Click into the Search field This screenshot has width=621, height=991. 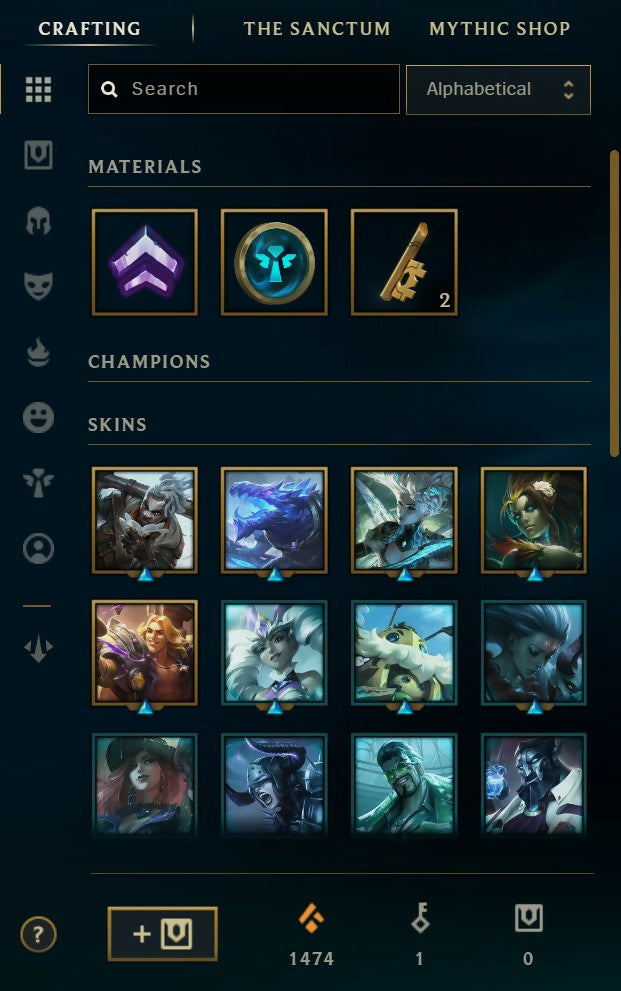click(x=244, y=89)
